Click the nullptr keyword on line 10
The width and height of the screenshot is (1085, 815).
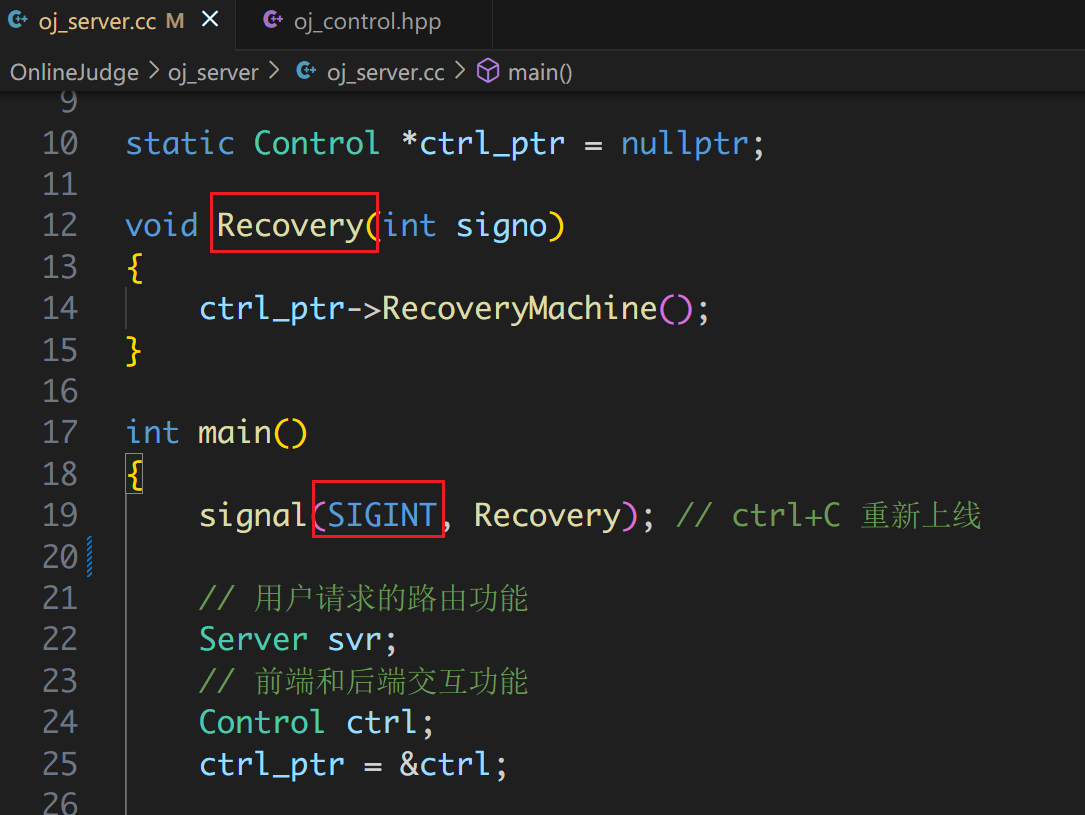tap(684, 143)
